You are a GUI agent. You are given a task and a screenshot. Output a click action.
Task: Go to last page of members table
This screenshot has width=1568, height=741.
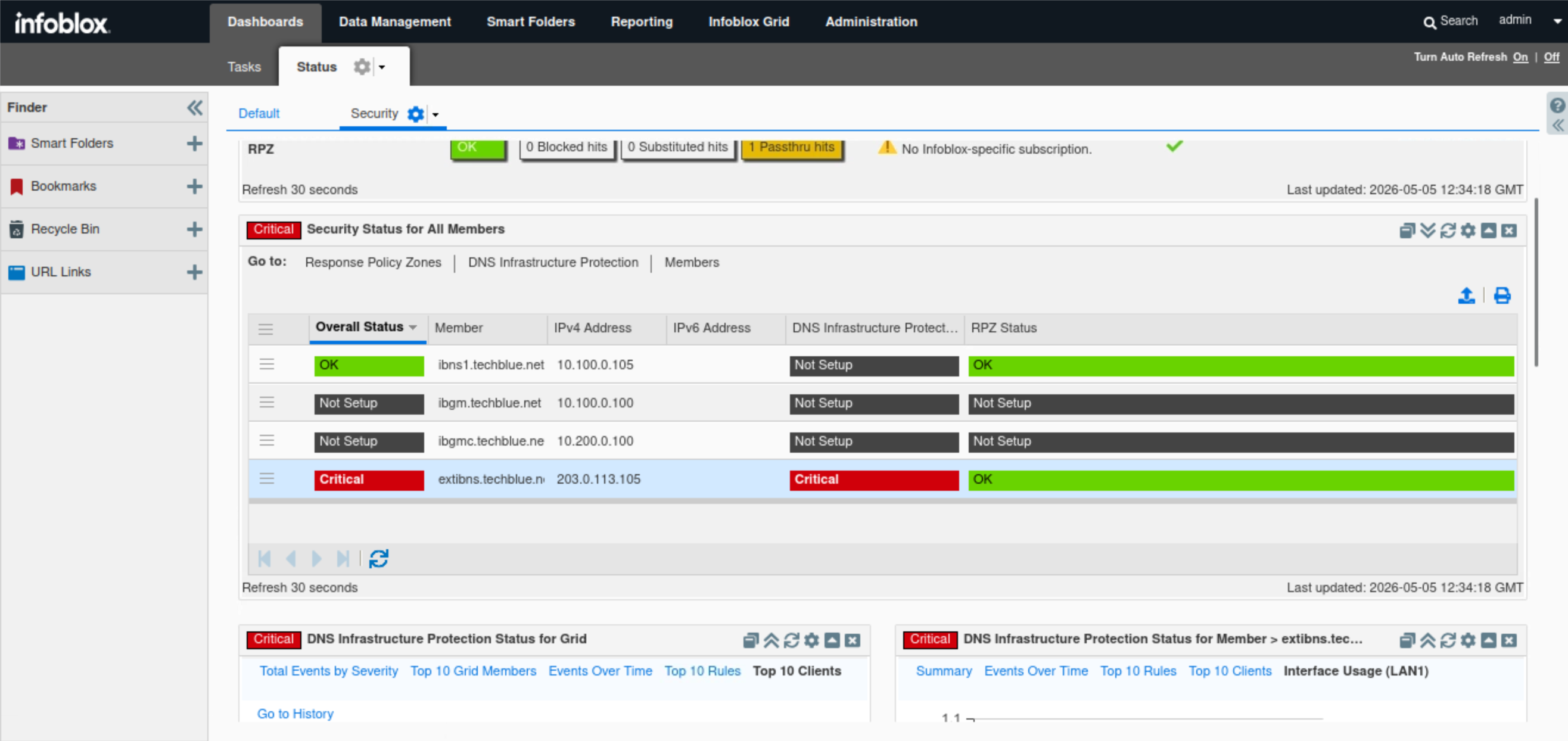[343, 559]
